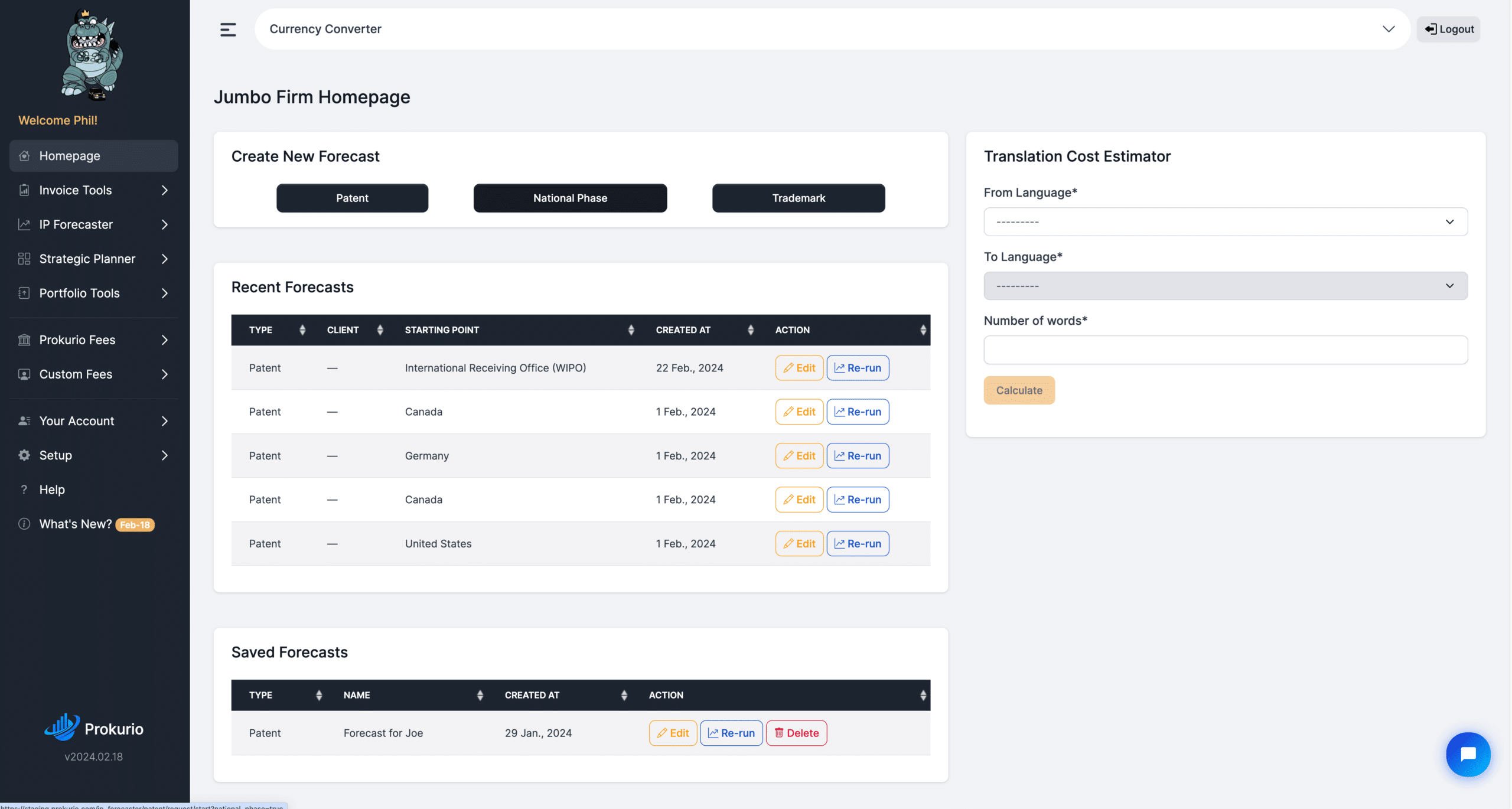1512x809 pixels.
Task: Toggle the sidebar hamburger menu icon
Action: tap(228, 30)
